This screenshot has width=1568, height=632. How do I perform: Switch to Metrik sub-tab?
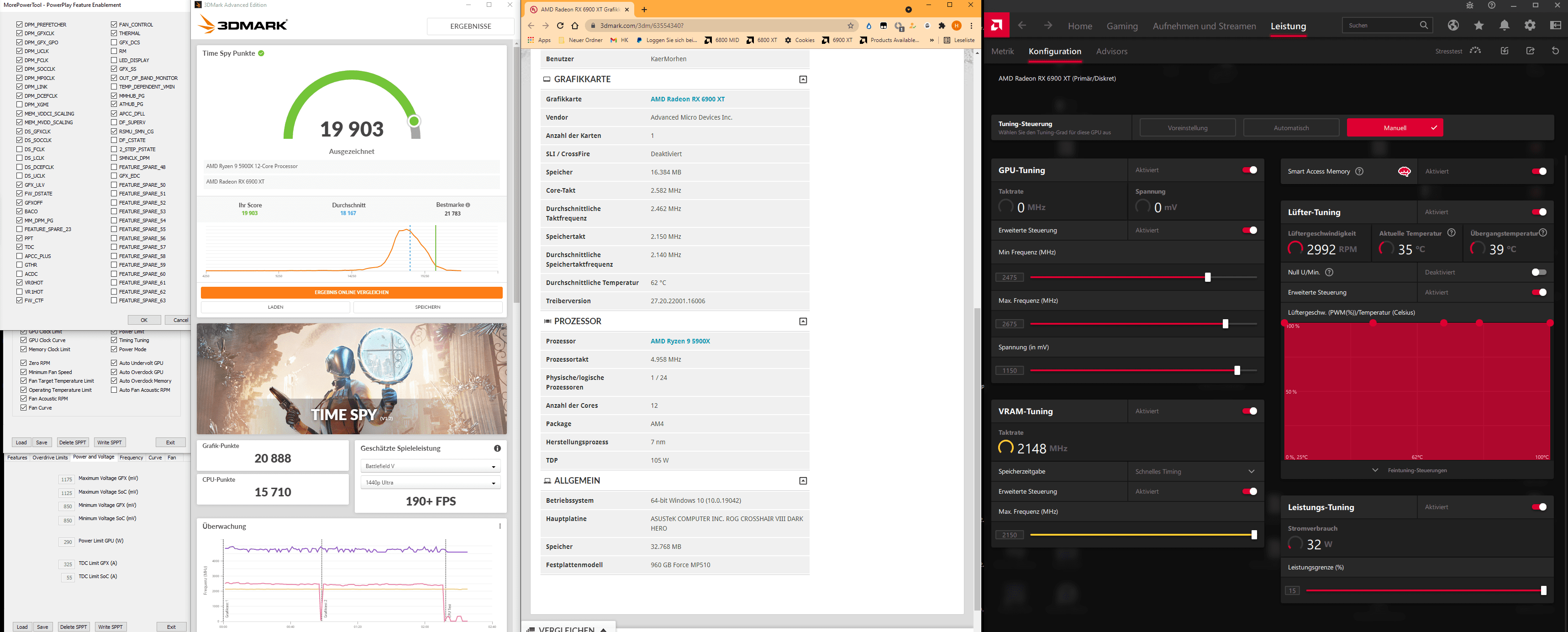point(1002,51)
